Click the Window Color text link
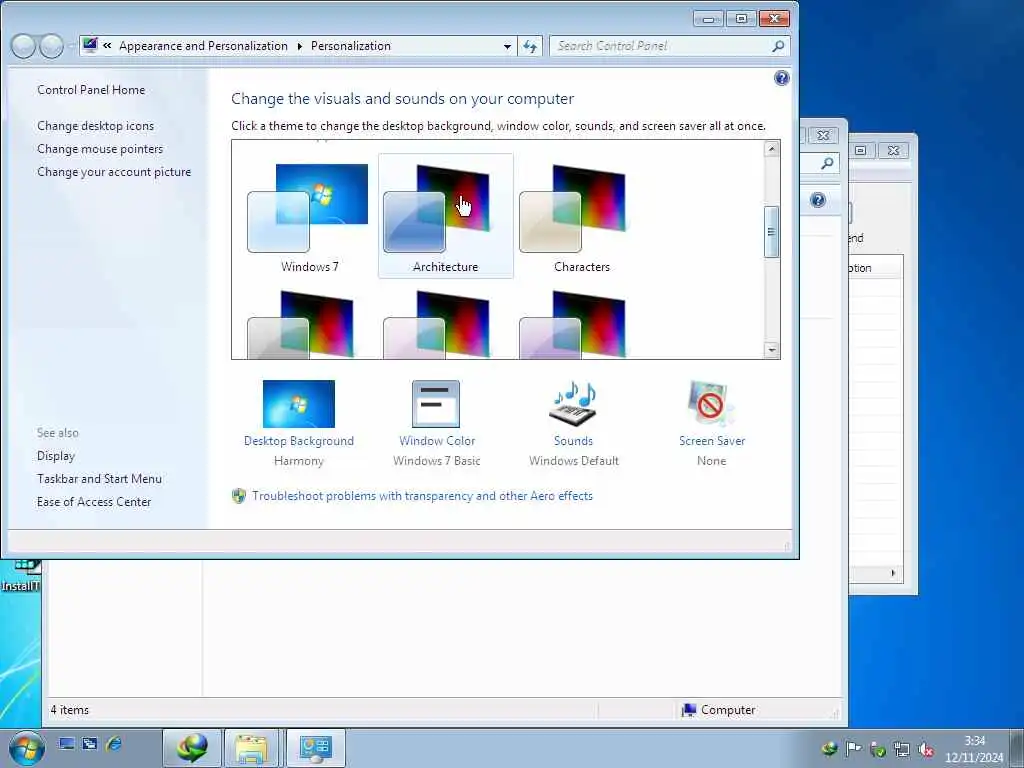 click(437, 441)
